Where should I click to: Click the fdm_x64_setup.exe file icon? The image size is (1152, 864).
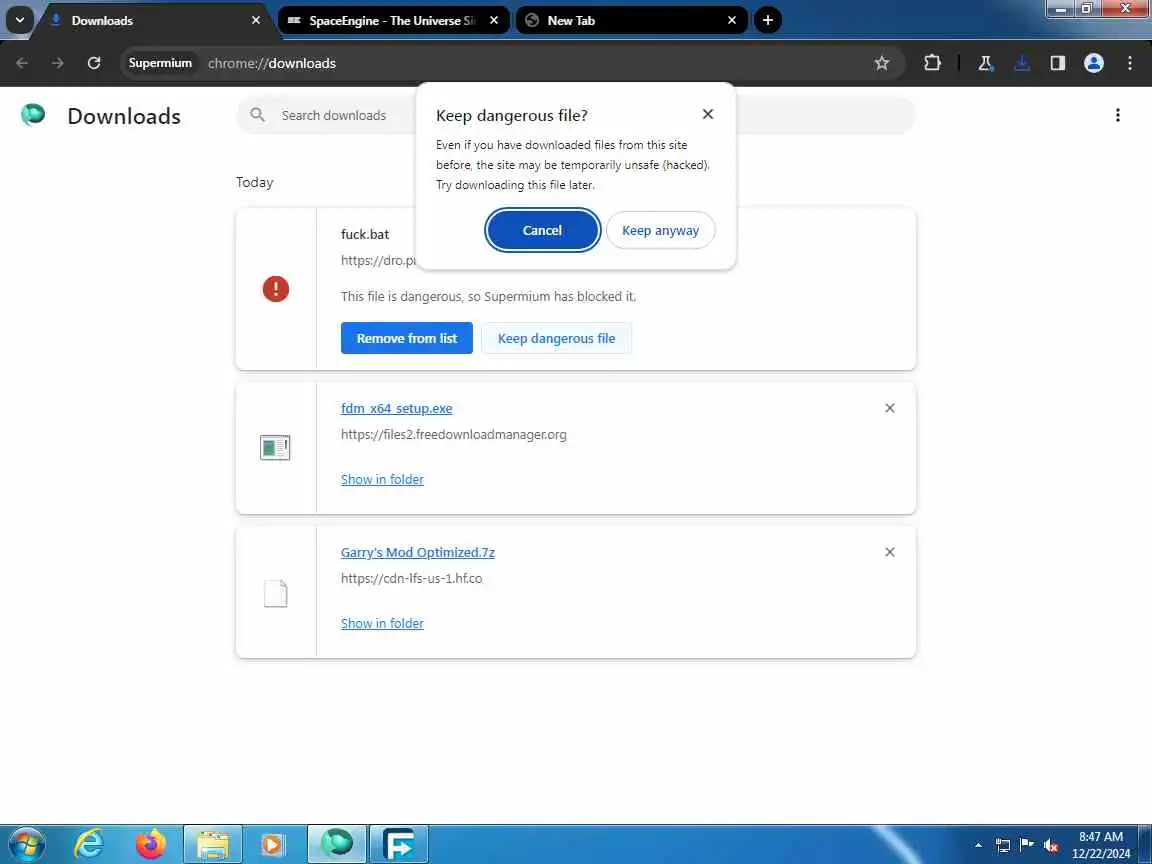(276, 447)
